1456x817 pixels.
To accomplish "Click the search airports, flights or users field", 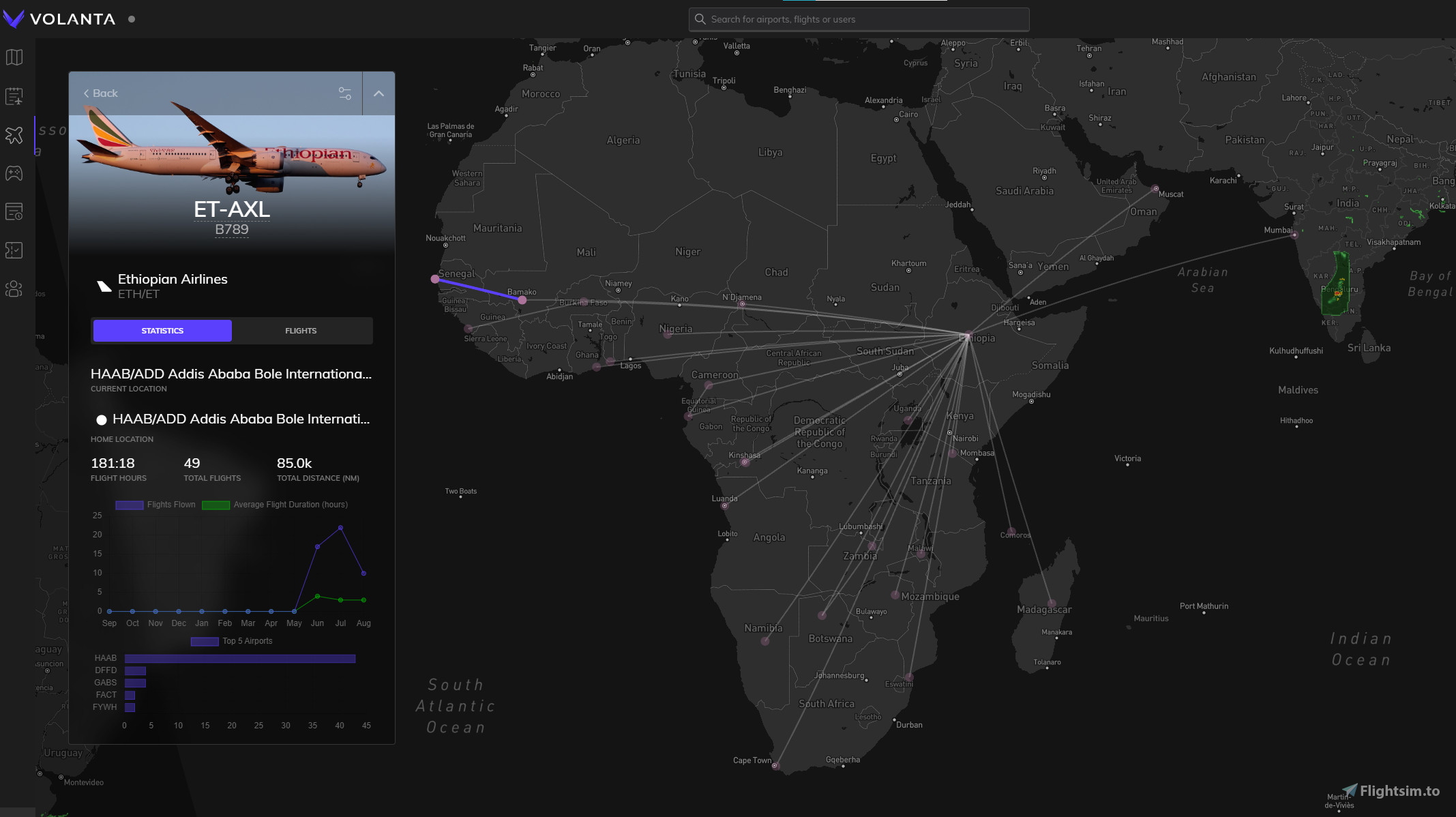I will [858, 18].
